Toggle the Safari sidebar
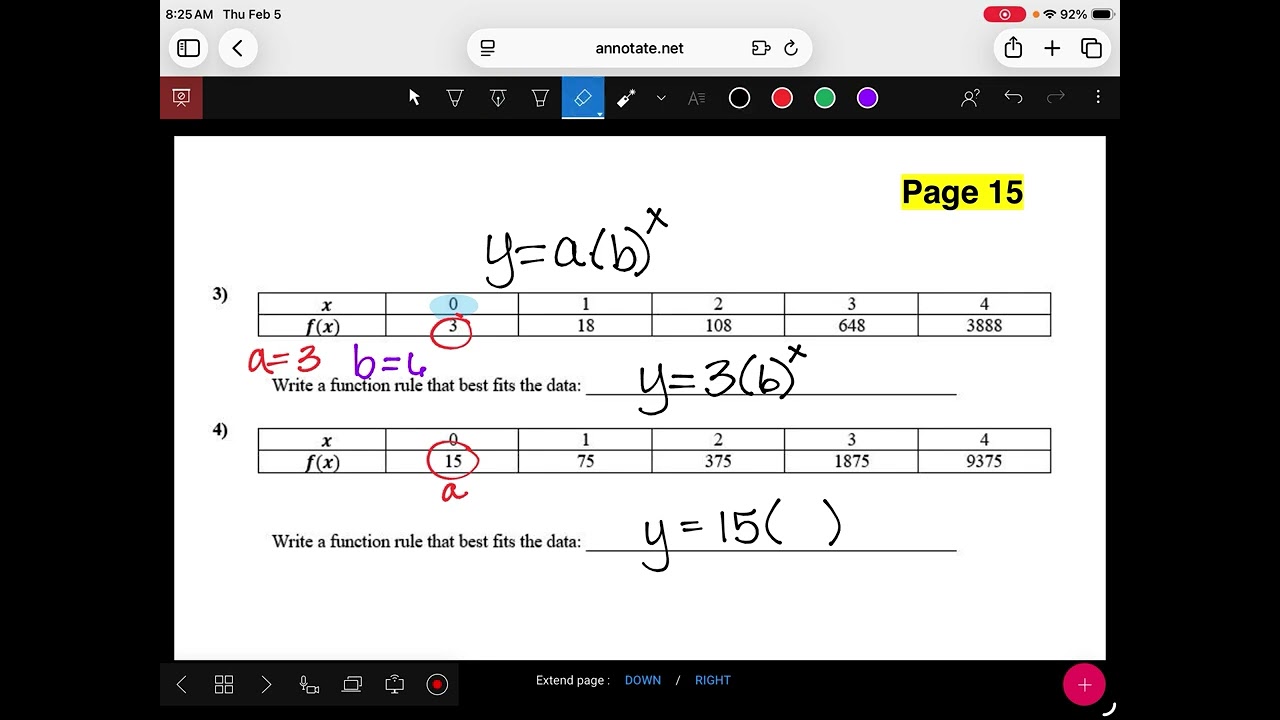The height and width of the screenshot is (720, 1280). pos(189,48)
